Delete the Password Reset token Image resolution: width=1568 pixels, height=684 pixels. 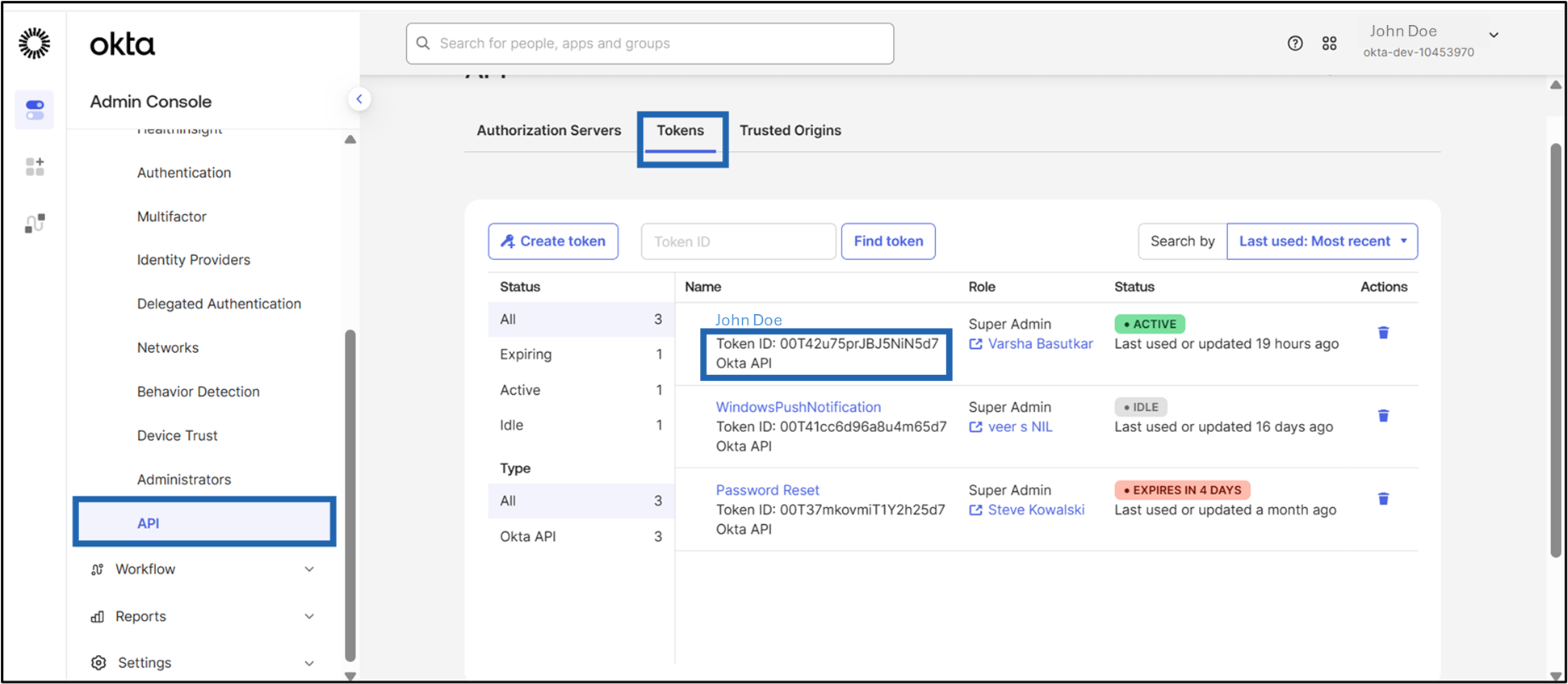pyautogui.click(x=1383, y=499)
